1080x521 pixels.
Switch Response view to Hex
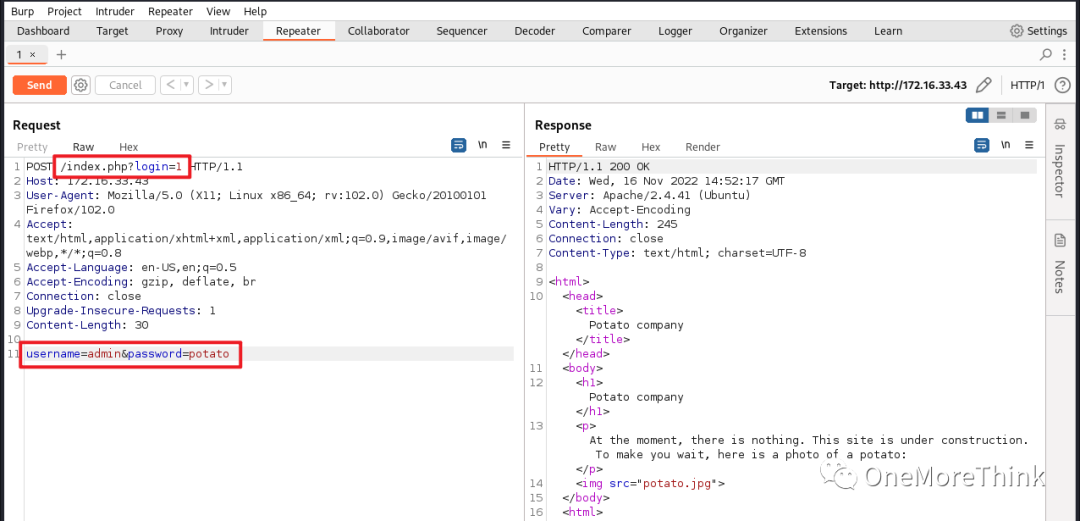pos(651,147)
